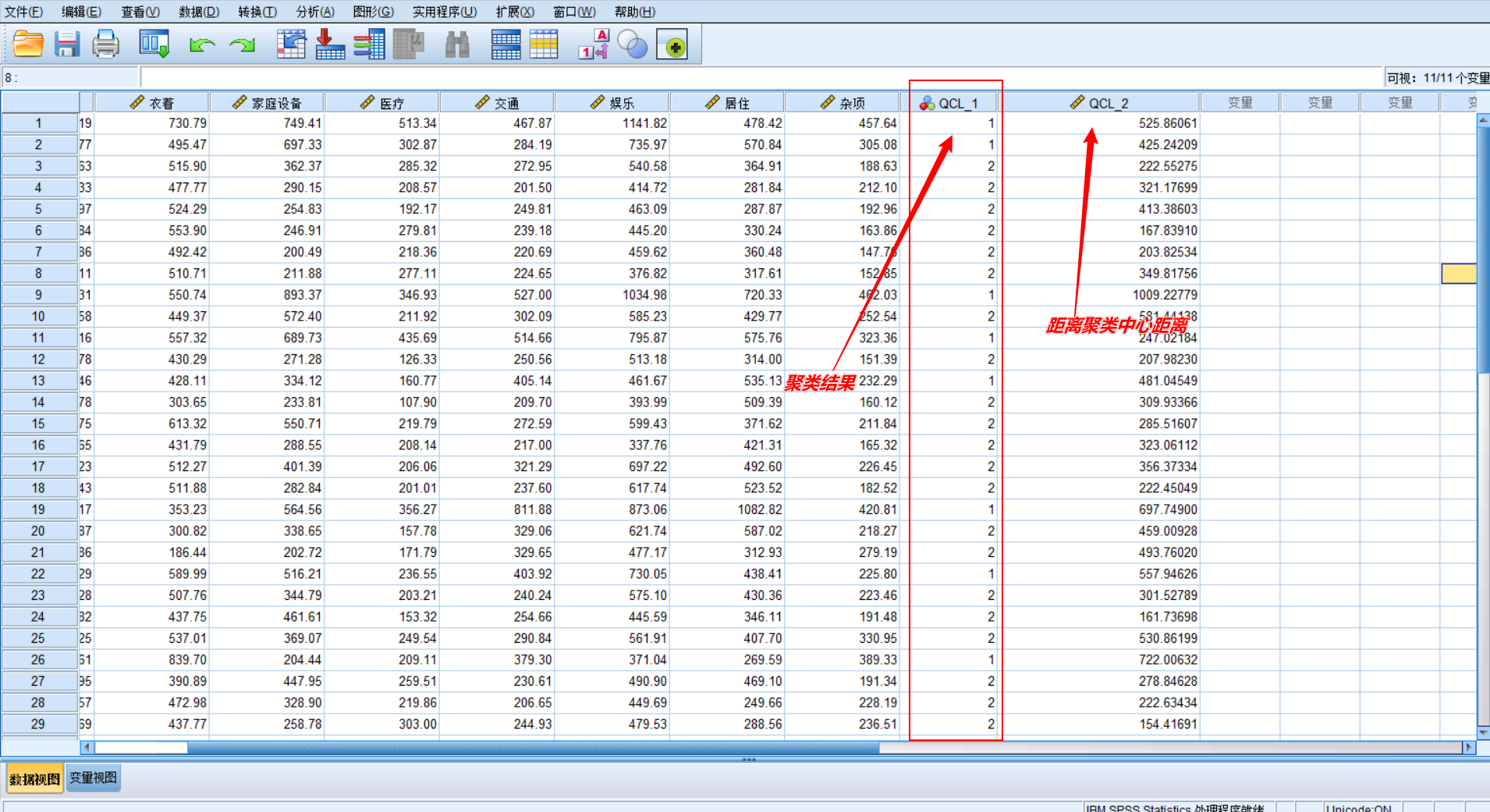Image resolution: width=1490 pixels, height=812 pixels.
Task: Open the 查看(V) menu
Action: (140, 12)
